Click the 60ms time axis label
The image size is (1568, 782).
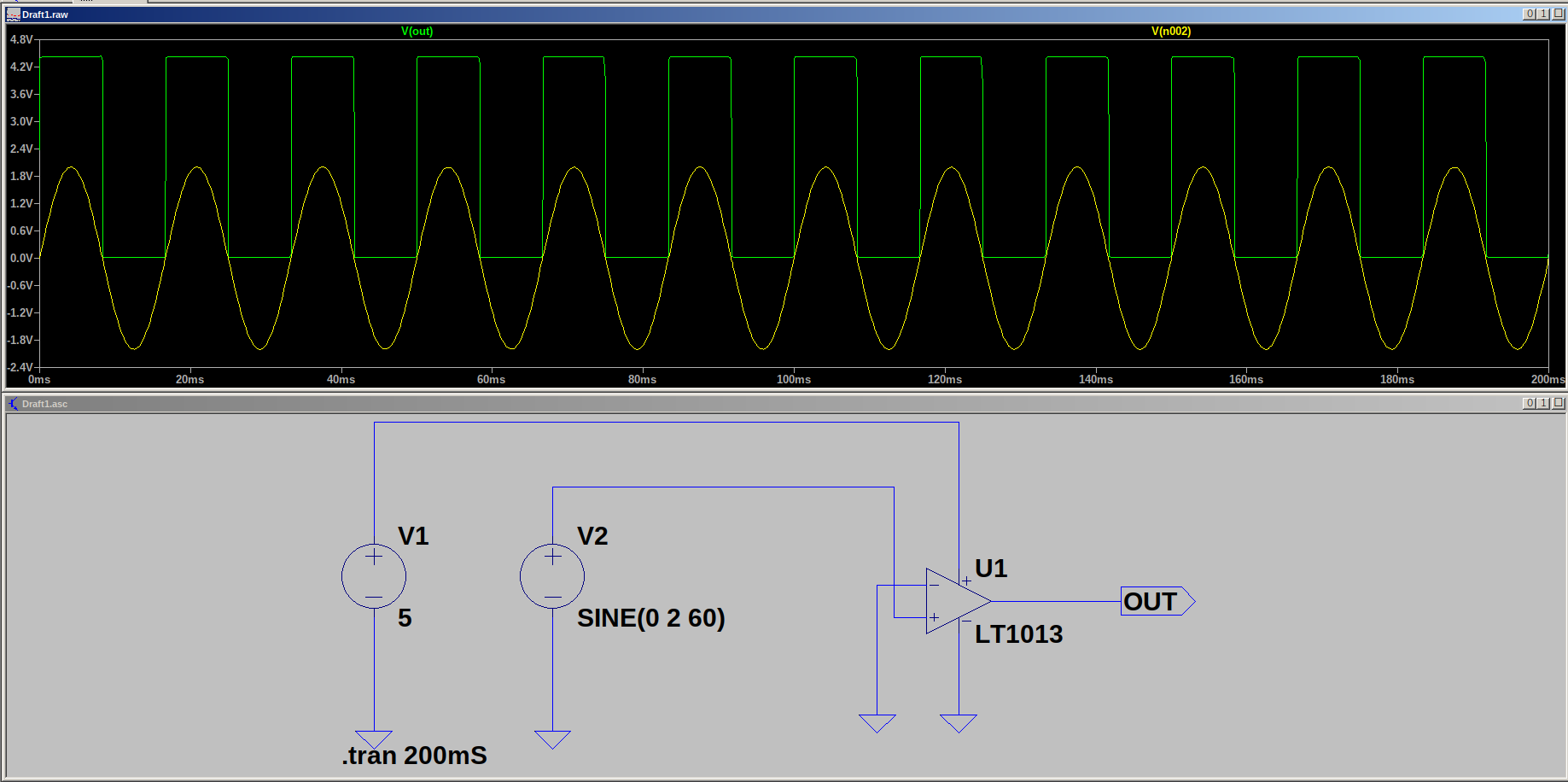coord(492,380)
